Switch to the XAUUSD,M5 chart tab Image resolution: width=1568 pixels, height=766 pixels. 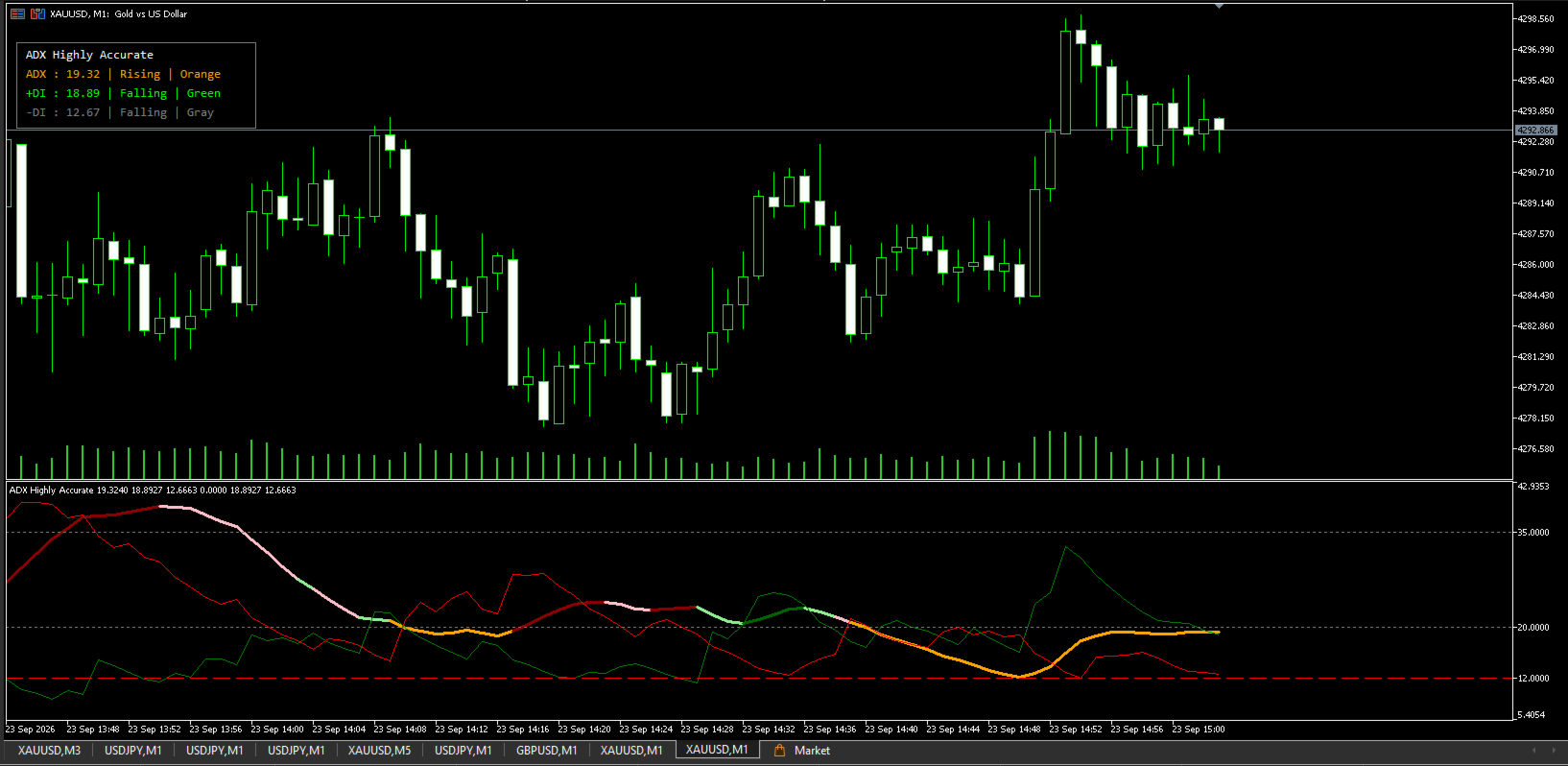[x=379, y=751]
